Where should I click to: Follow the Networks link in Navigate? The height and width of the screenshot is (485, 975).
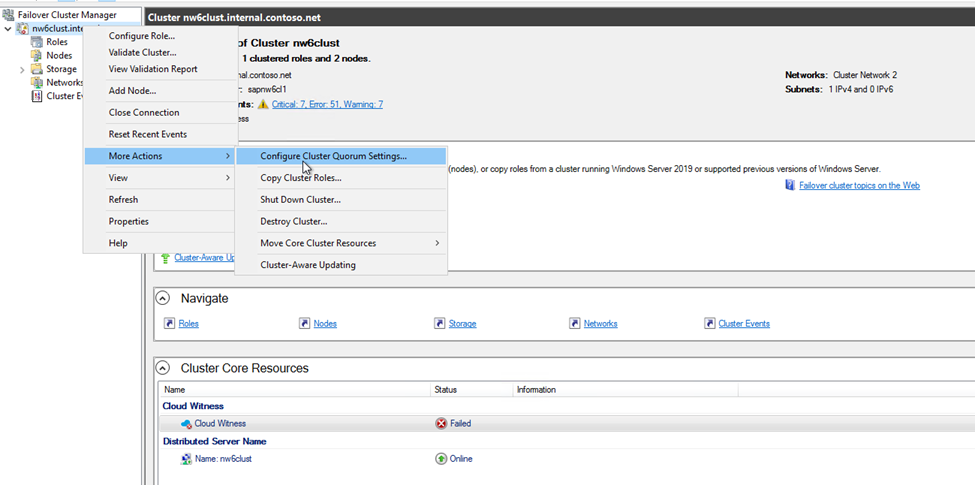pos(601,323)
